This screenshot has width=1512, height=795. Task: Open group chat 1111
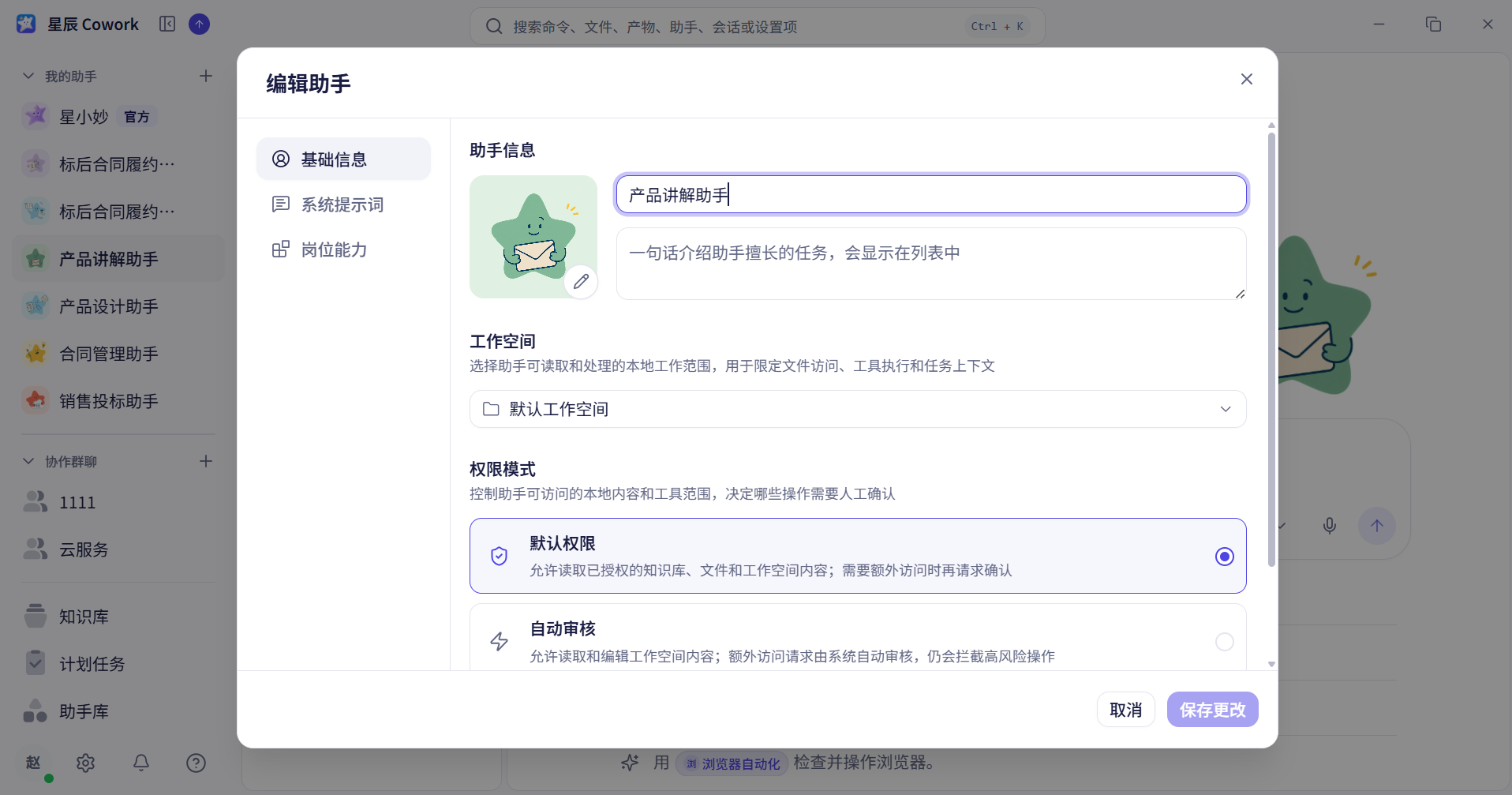point(118,502)
